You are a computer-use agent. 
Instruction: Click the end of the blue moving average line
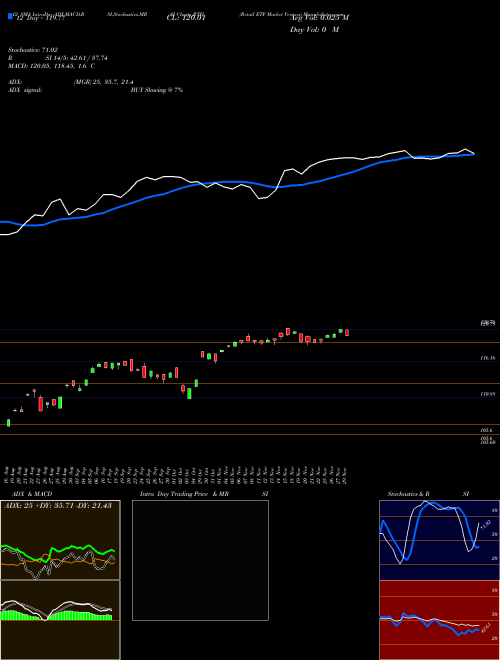point(474,154)
